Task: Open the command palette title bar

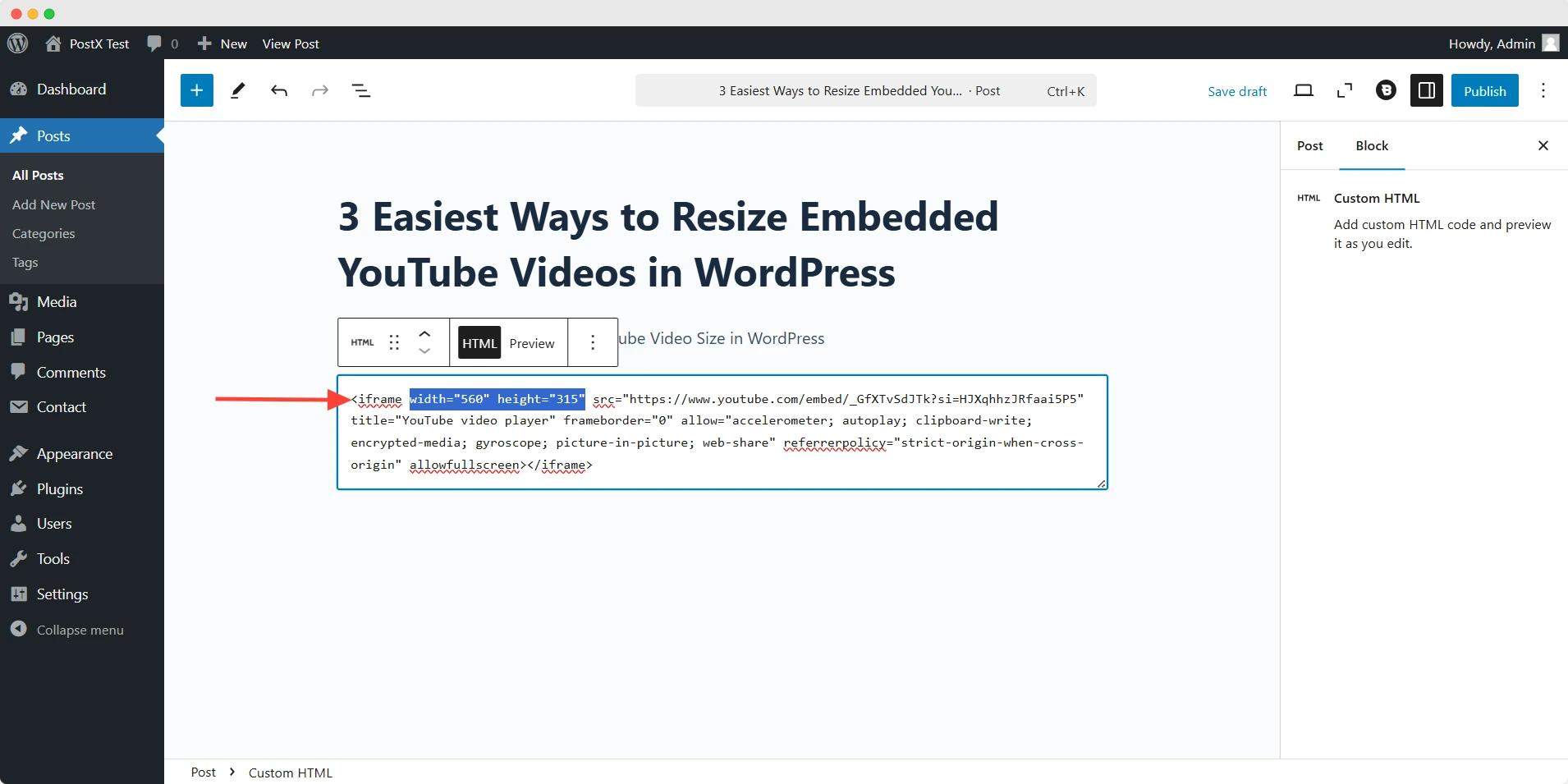Action: [x=865, y=90]
